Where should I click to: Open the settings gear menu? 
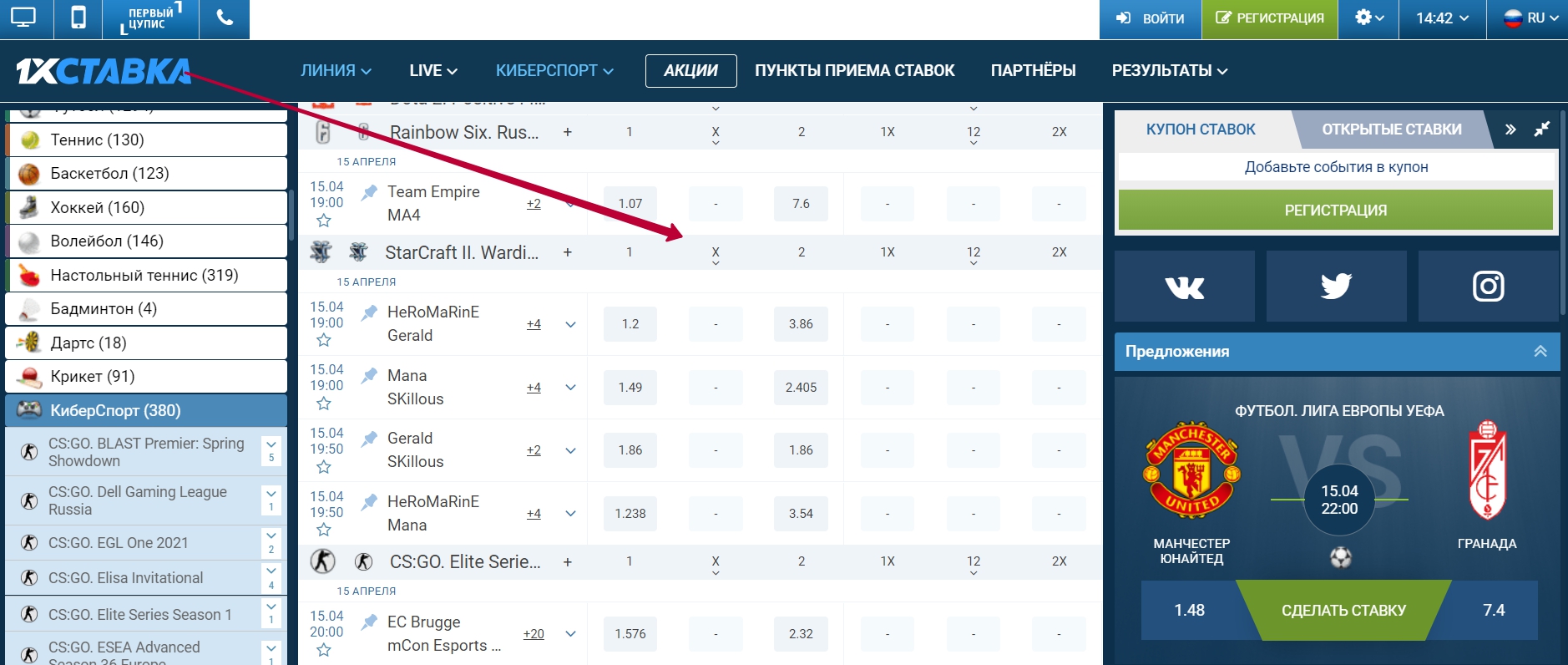[x=1369, y=18]
